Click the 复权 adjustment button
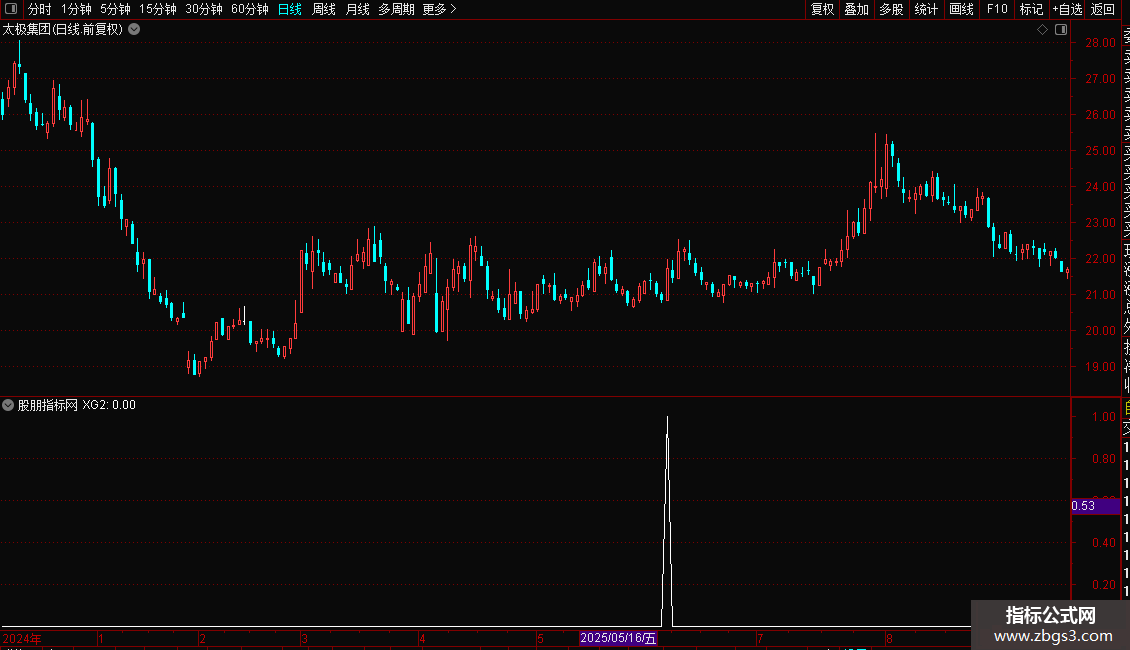Screen dimensions: 1130x650 pyautogui.click(x=822, y=9)
